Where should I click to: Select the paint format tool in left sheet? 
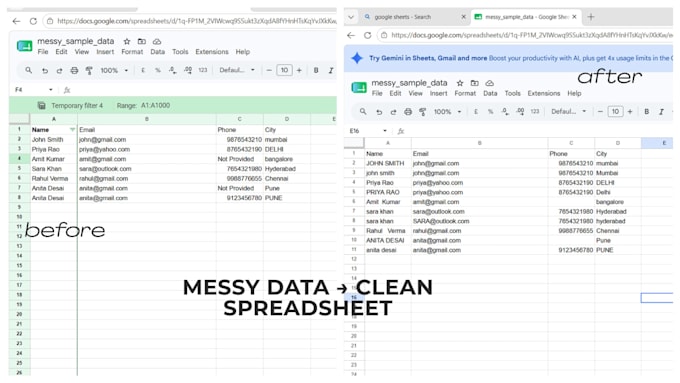pos(89,70)
